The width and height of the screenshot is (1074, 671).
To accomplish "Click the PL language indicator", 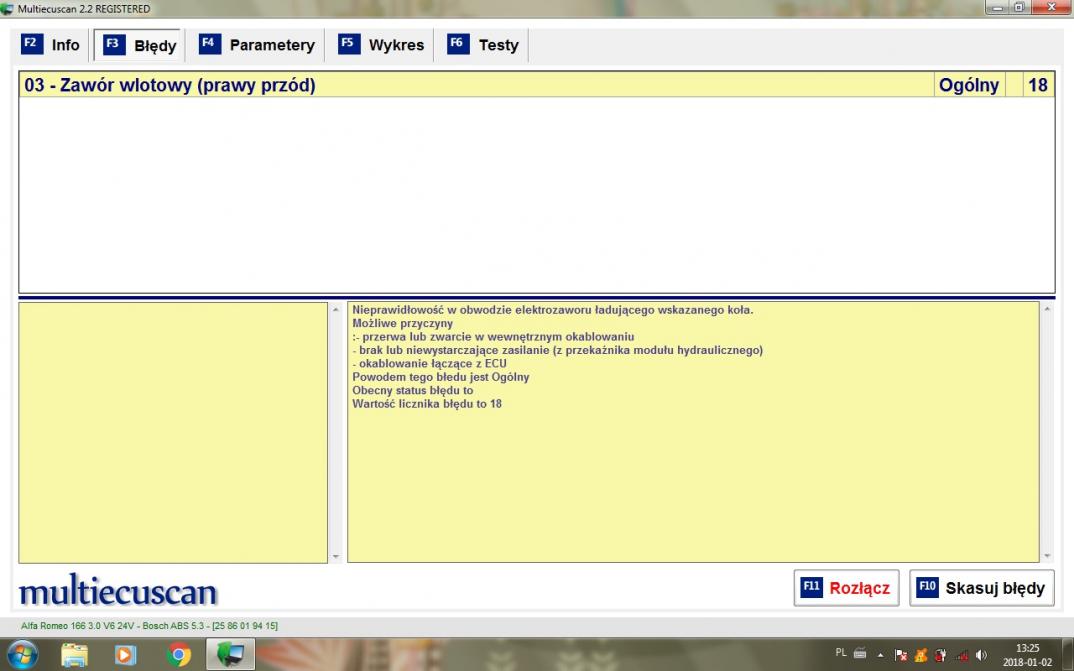I will [841, 653].
